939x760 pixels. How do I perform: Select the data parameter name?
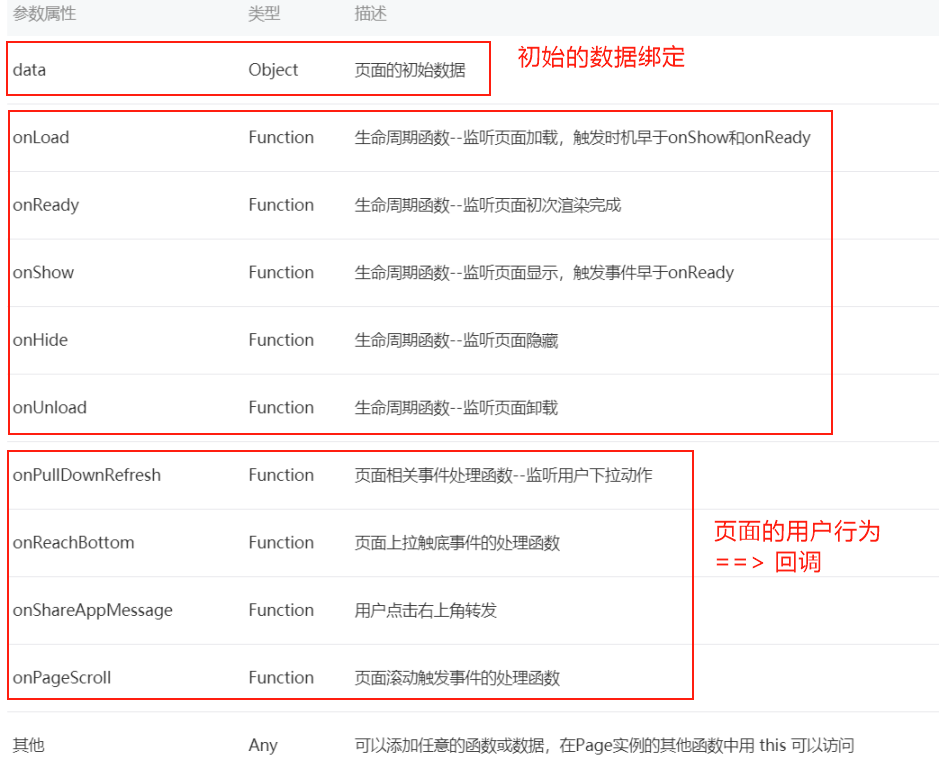click(x=29, y=70)
